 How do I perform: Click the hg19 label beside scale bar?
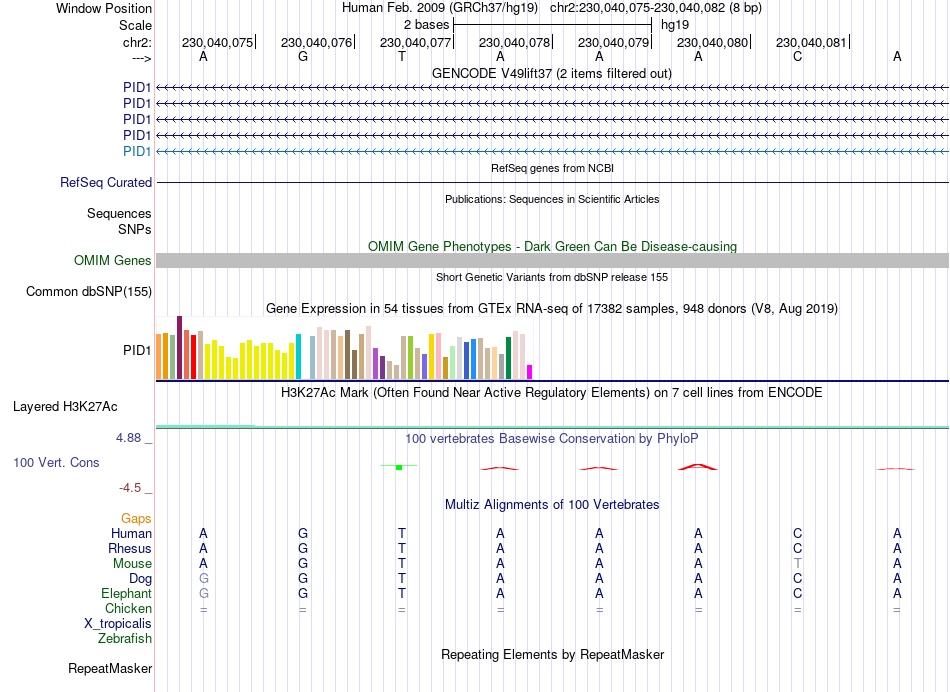(675, 25)
